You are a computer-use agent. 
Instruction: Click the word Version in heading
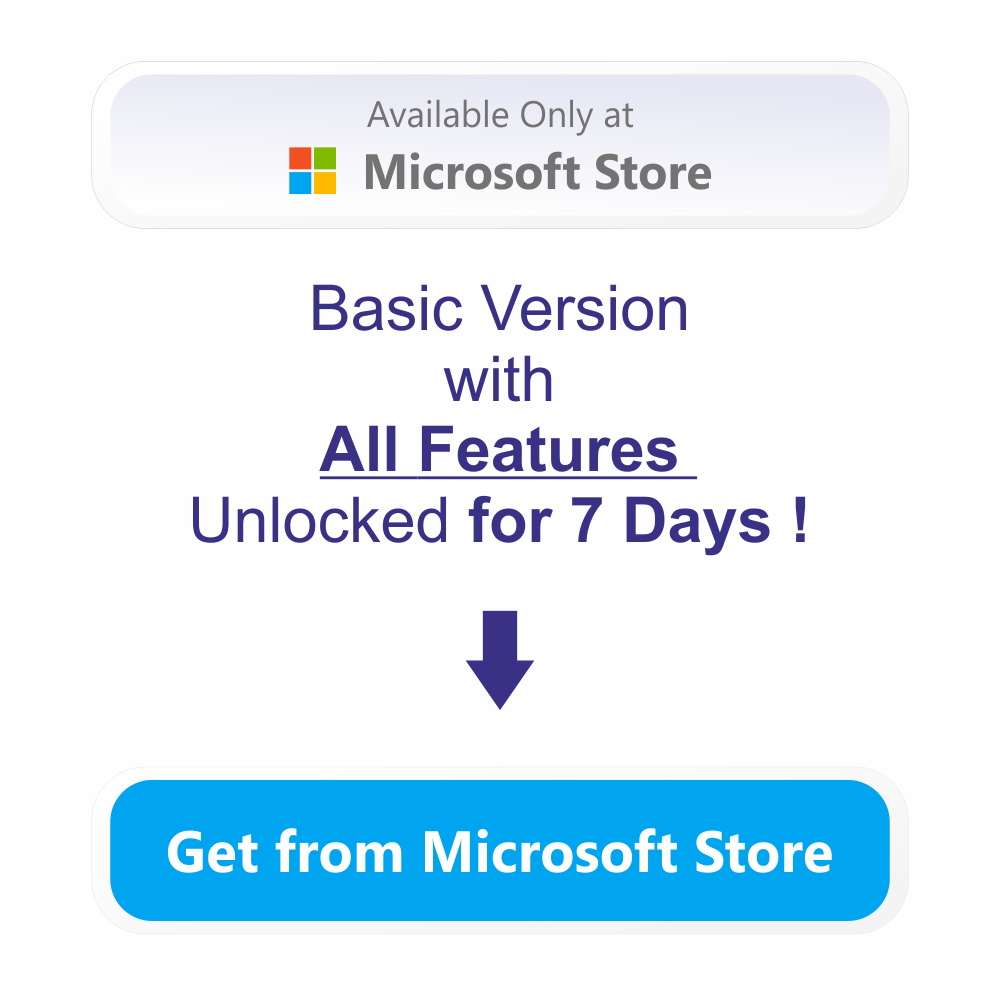pos(584,309)
